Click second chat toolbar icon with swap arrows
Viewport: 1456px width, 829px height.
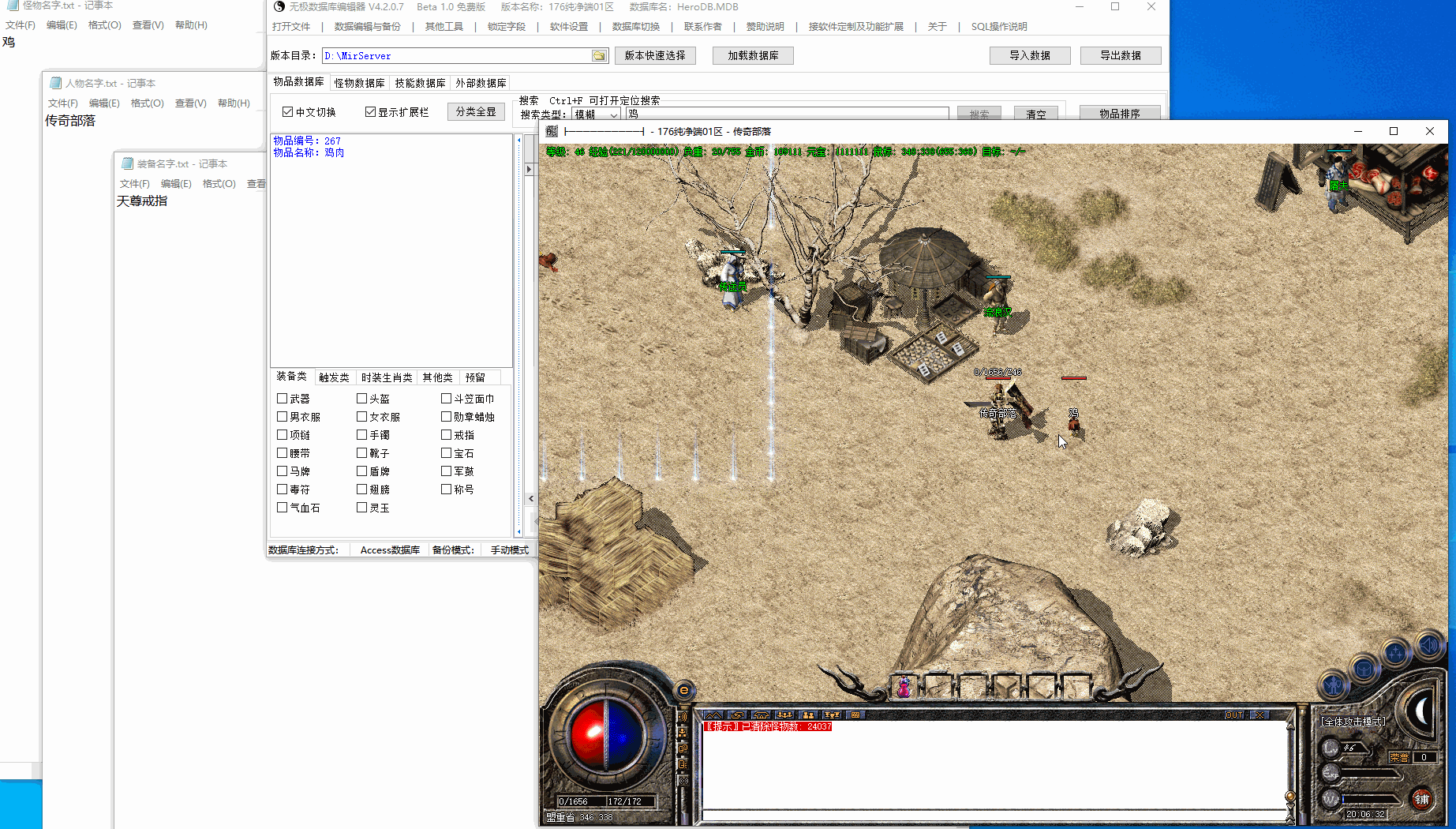click(737, 715)
